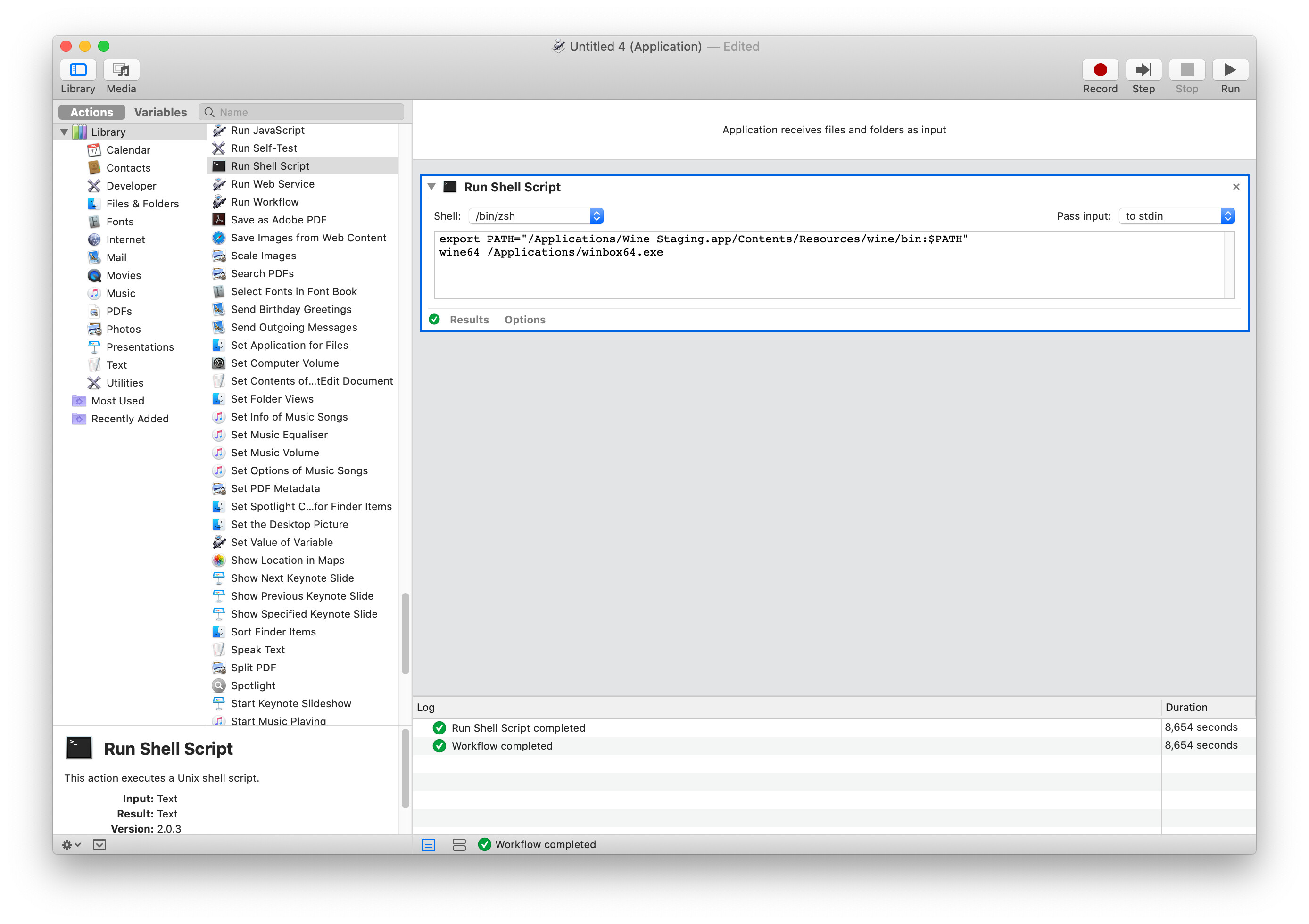
Task: Start recording with the Record button
Action: (1100, 70)
